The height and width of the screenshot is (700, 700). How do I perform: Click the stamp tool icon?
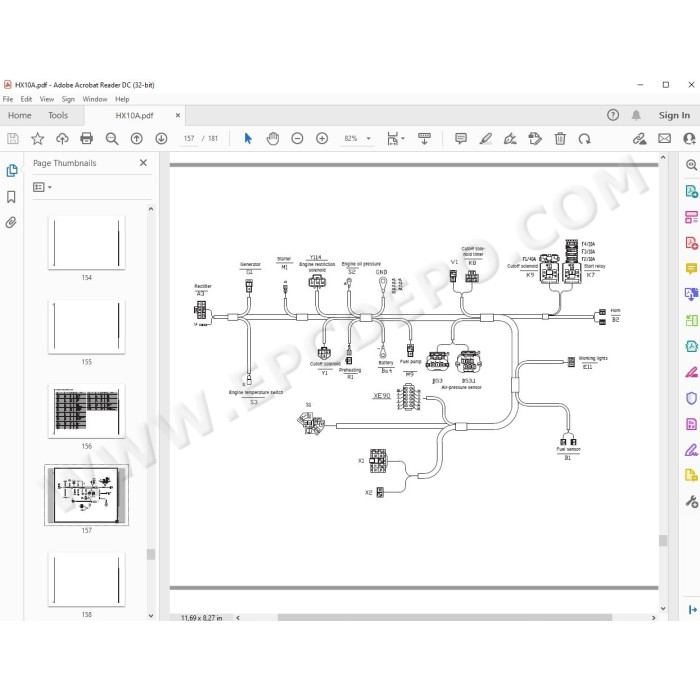click(x=535, y=139)
